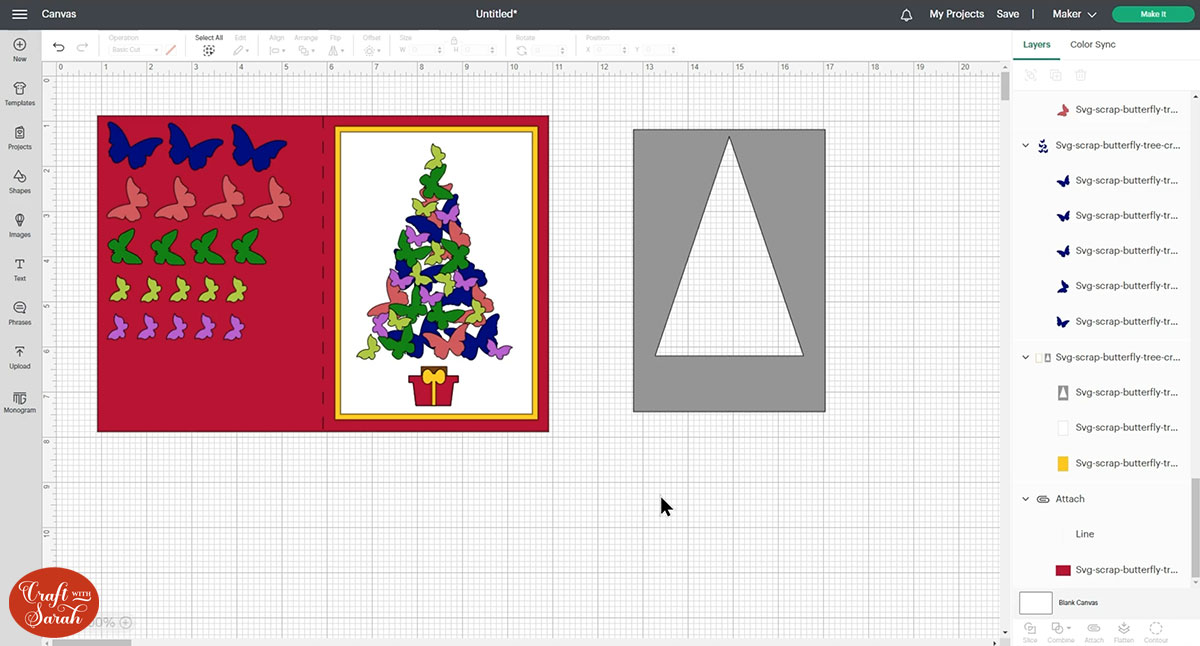The image size is (1200, 646).
Task: Collapse the card frame layer group
Action: [1025, 357]
